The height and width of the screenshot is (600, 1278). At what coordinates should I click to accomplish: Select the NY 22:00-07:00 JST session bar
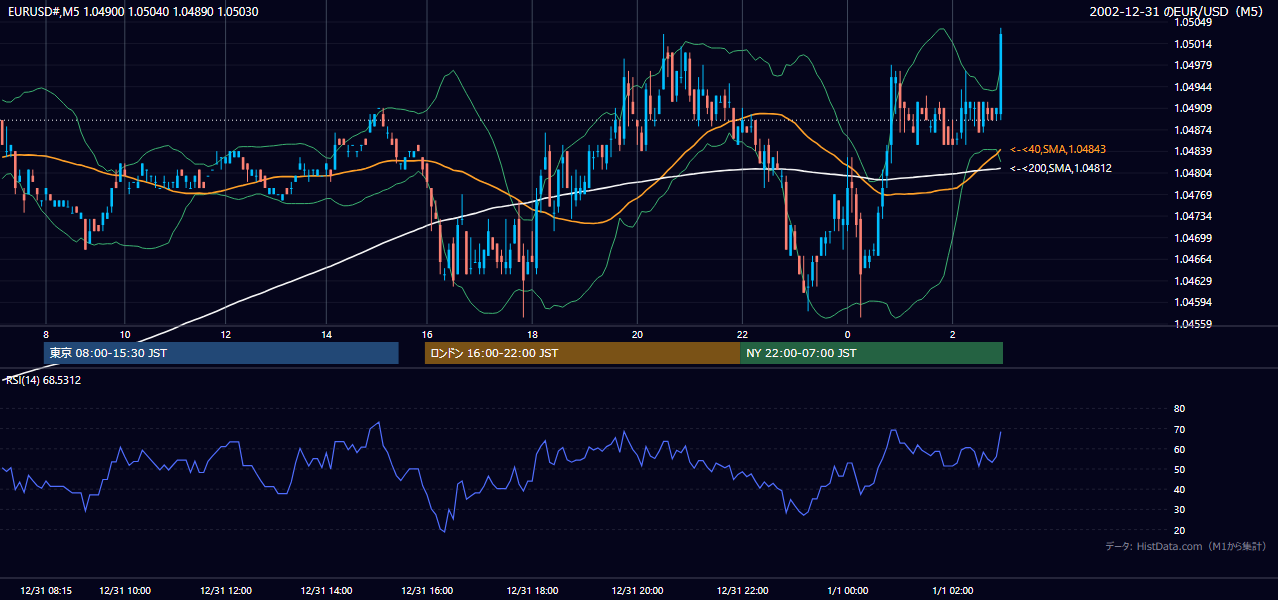(x=871, y=353)
